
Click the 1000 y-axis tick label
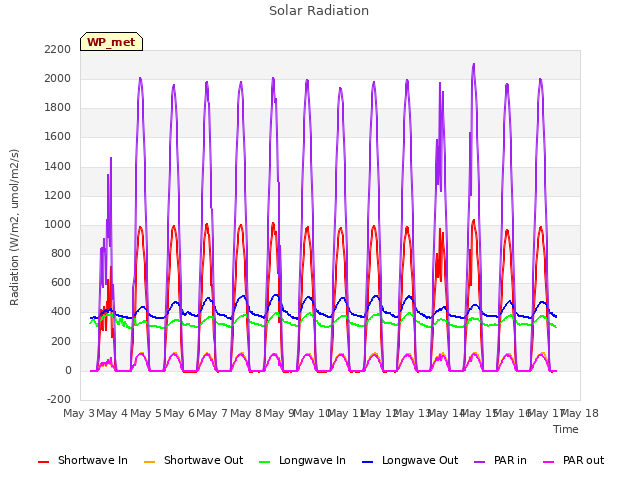(58, 224)
